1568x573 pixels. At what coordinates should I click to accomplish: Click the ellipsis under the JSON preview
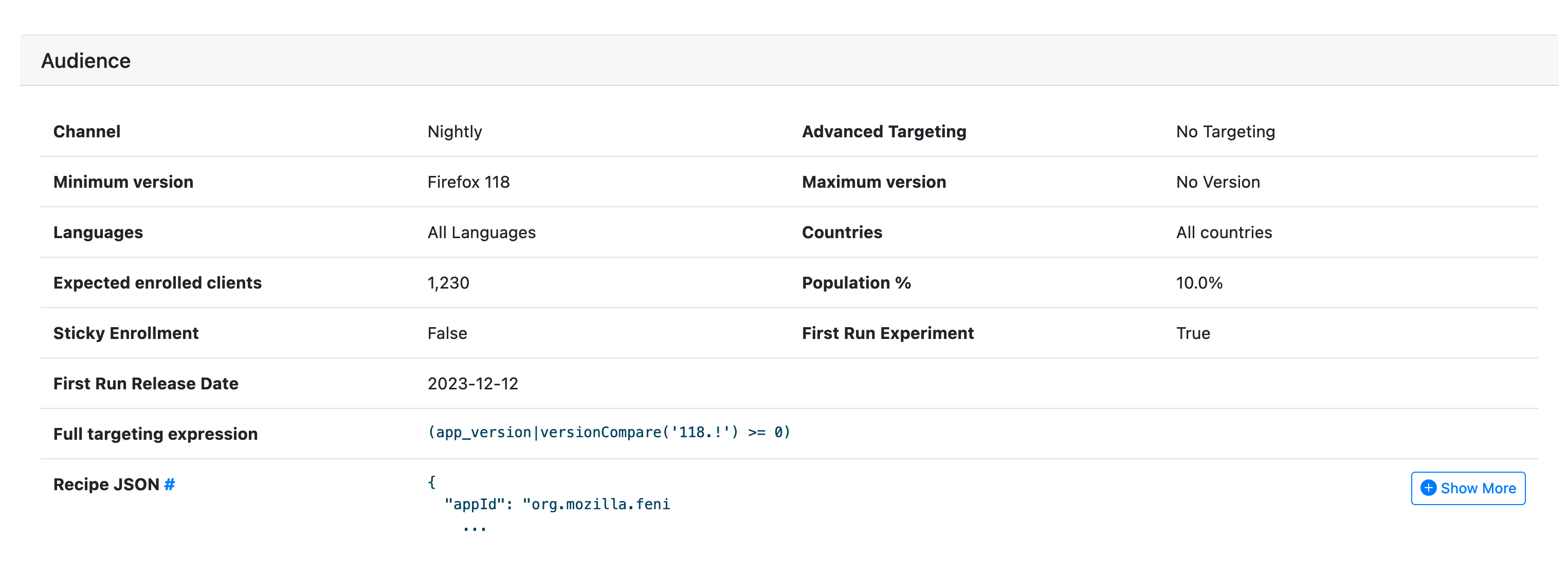coord(474,528)
